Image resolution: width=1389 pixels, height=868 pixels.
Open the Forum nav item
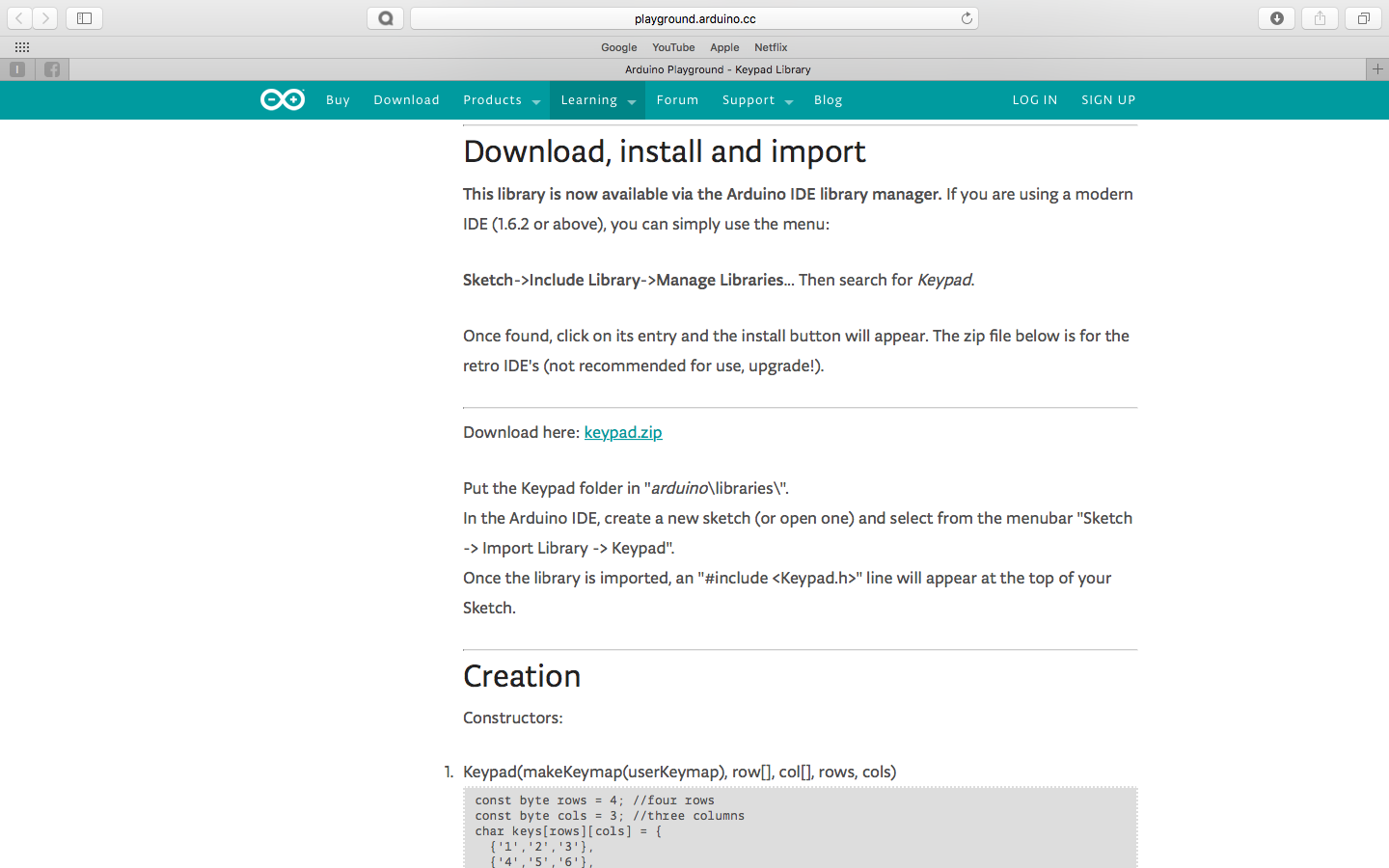click(677, 99)
